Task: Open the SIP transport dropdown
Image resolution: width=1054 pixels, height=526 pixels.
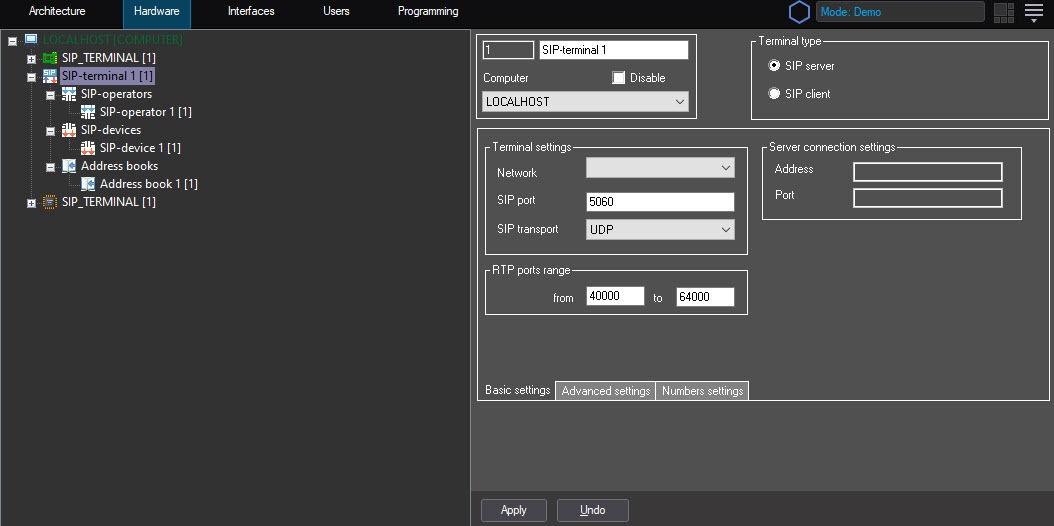Action: 660,230
